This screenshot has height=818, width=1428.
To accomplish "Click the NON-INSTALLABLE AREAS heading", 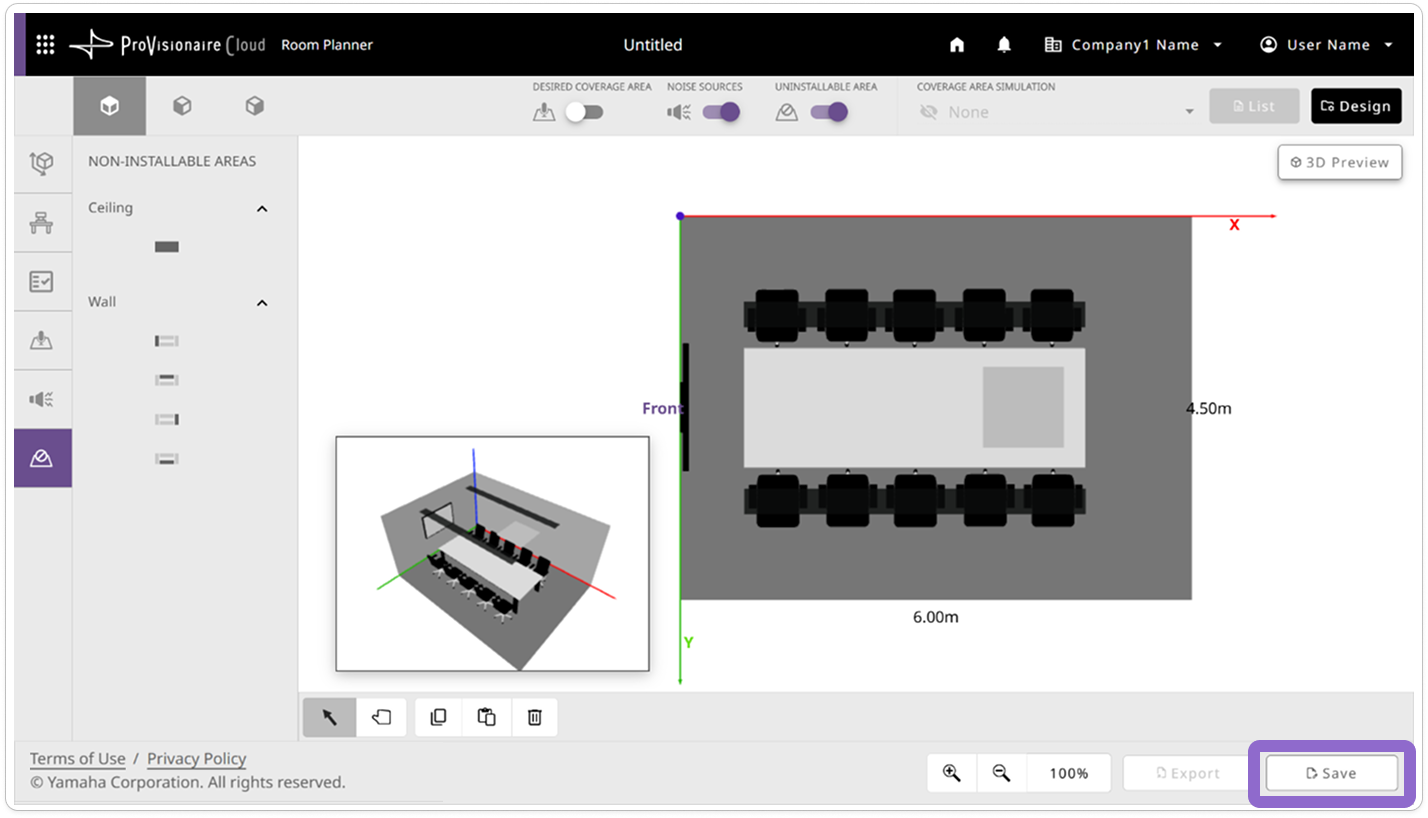I will [x=172, y=161].
